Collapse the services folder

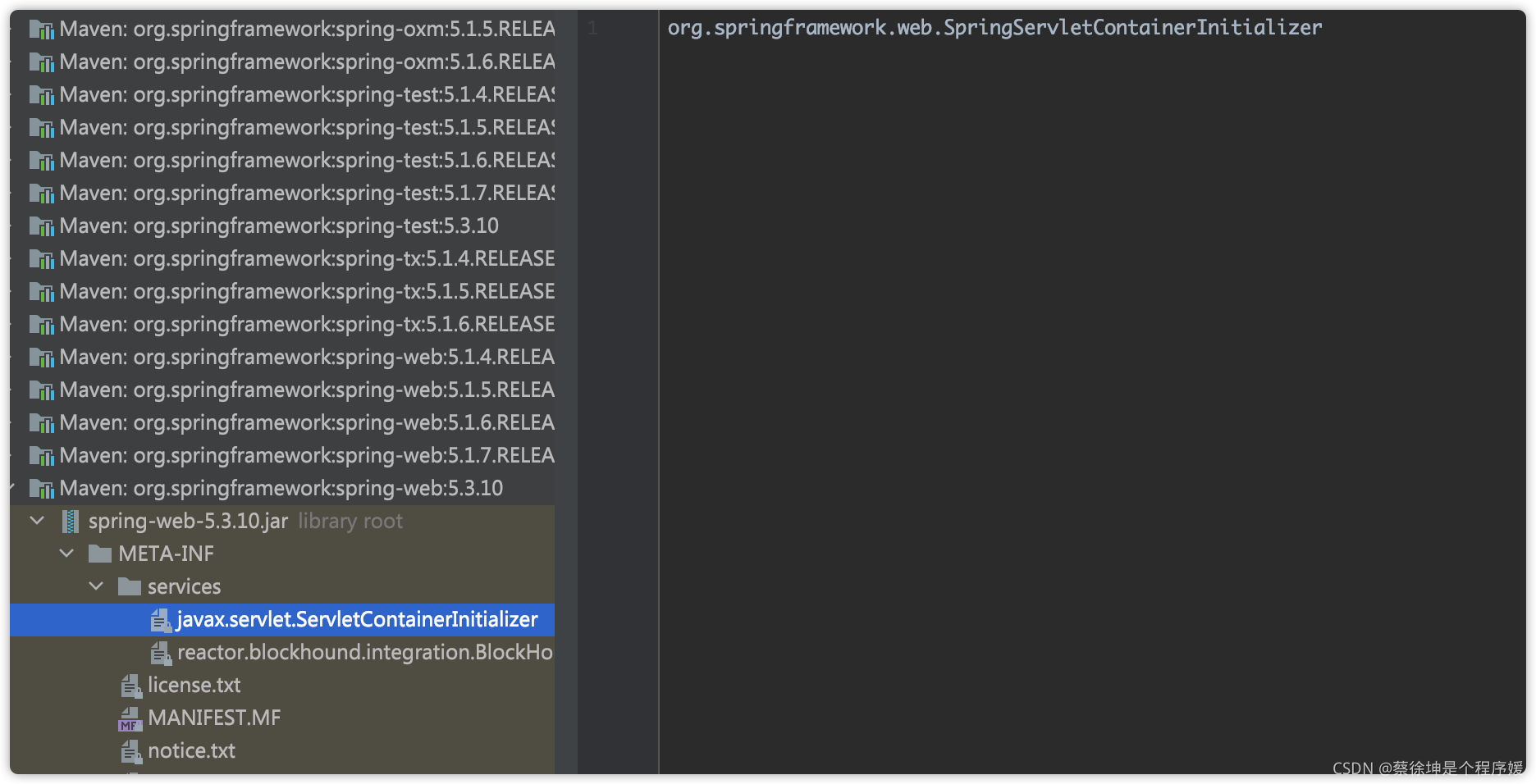click(96, 586)
